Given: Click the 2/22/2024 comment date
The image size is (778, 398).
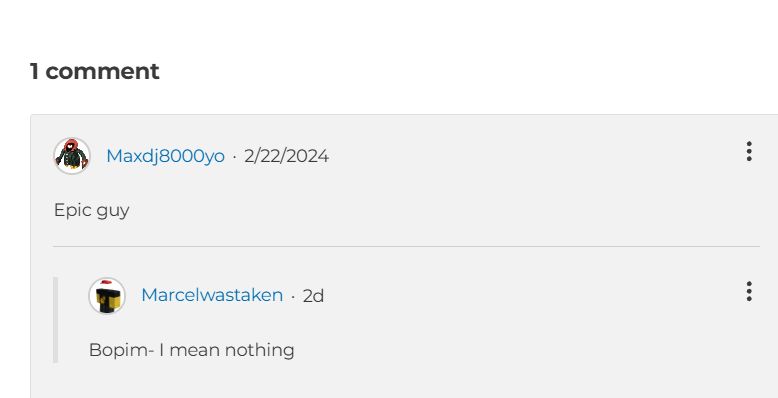Looking at the screenshot, I should point(286,156).
